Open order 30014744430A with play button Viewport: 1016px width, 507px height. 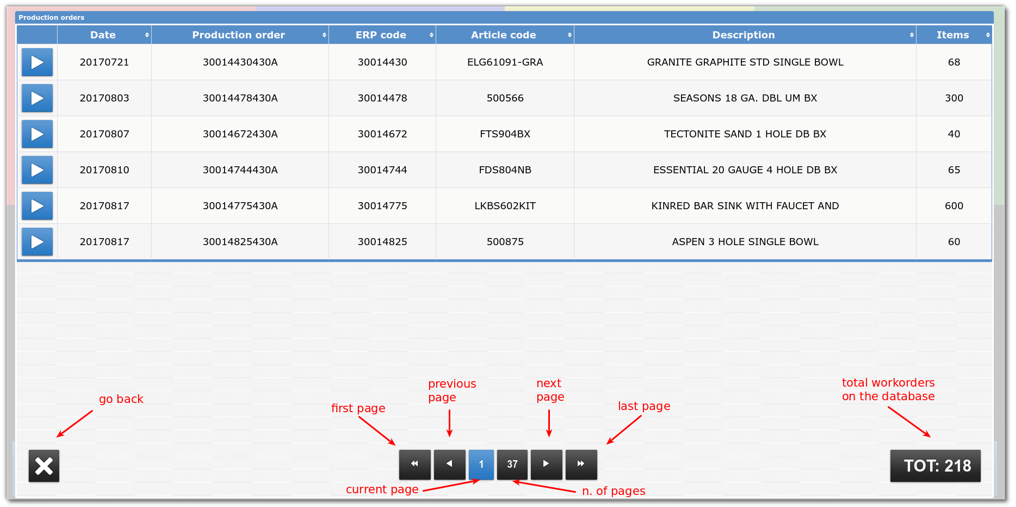37,170
